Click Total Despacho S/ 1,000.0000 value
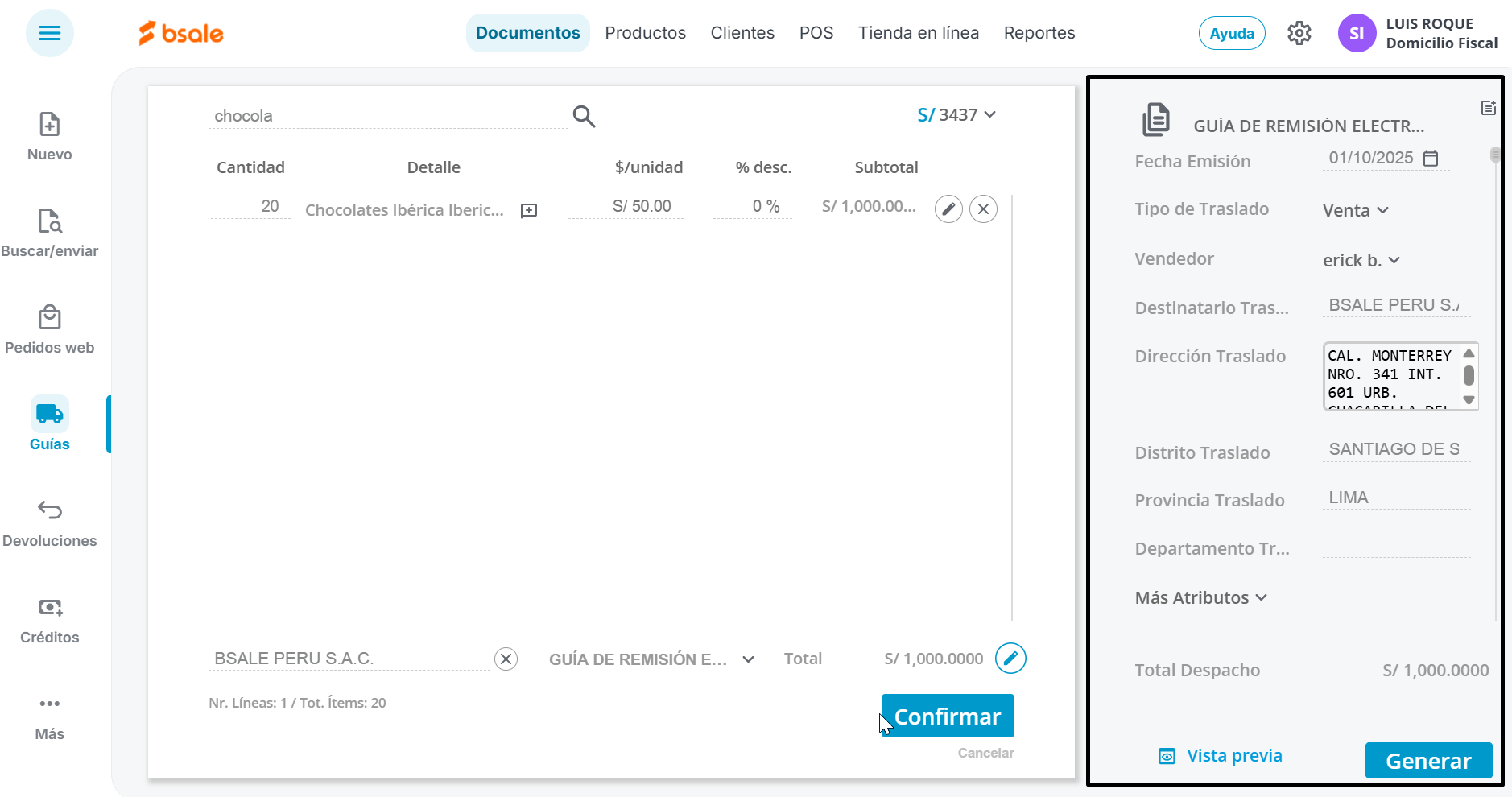 (x=1436, y=670)
